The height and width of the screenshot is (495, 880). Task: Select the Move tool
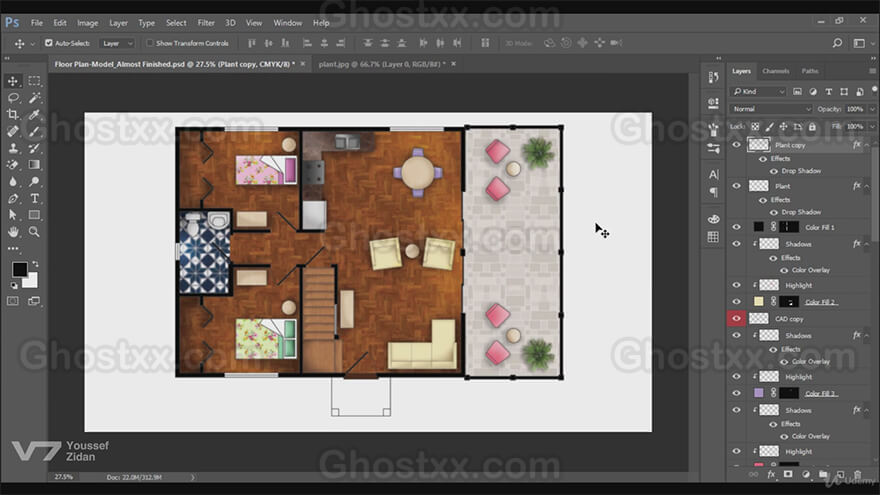[12, 81]
